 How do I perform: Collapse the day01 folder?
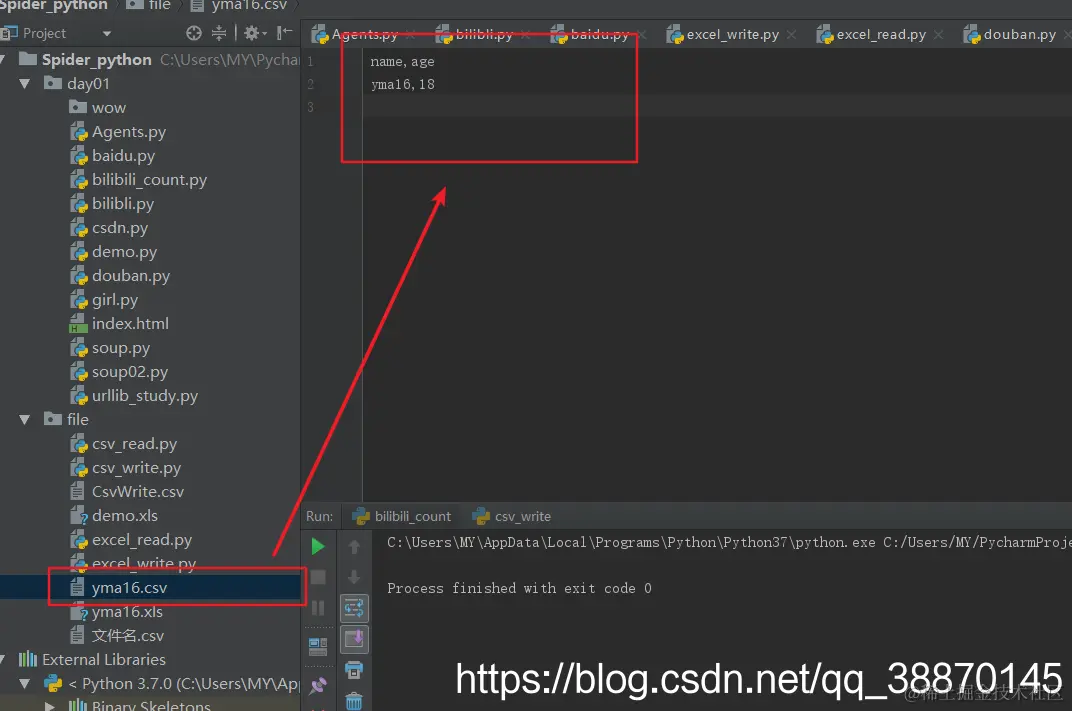tap(25, 84)
